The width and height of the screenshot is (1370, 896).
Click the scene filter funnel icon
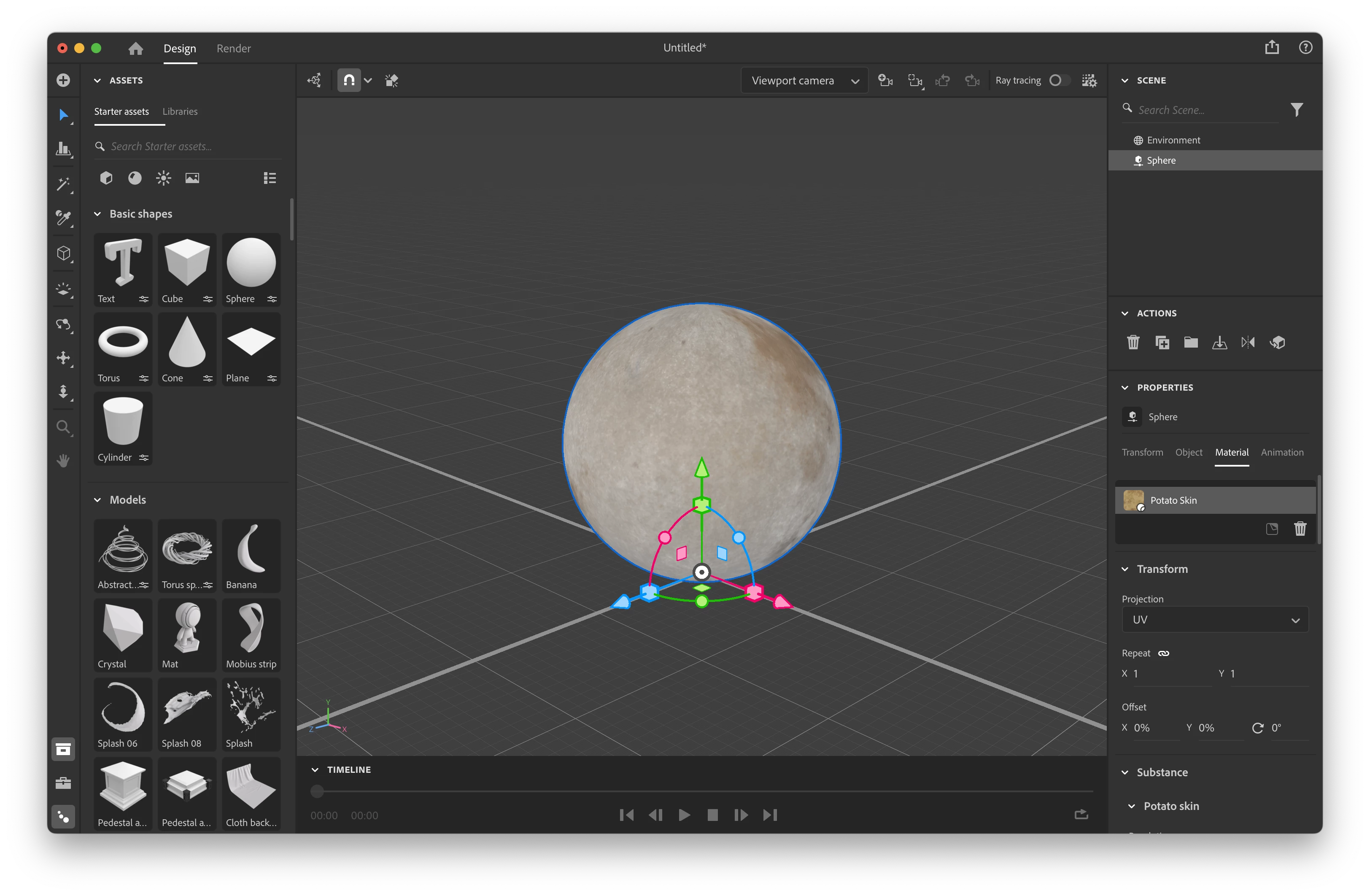pyautogui.click(x=1296, y=109)
